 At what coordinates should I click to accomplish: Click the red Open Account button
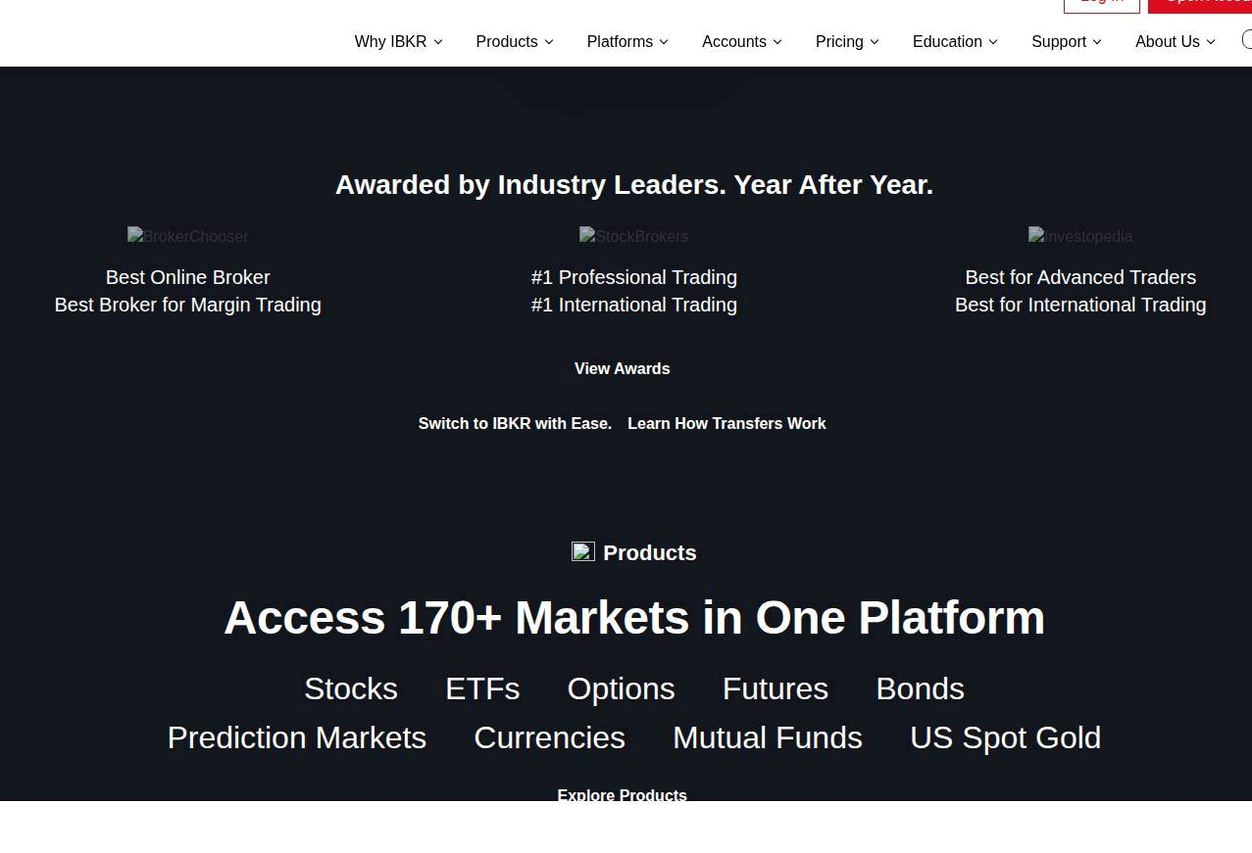pos(1200,4)
